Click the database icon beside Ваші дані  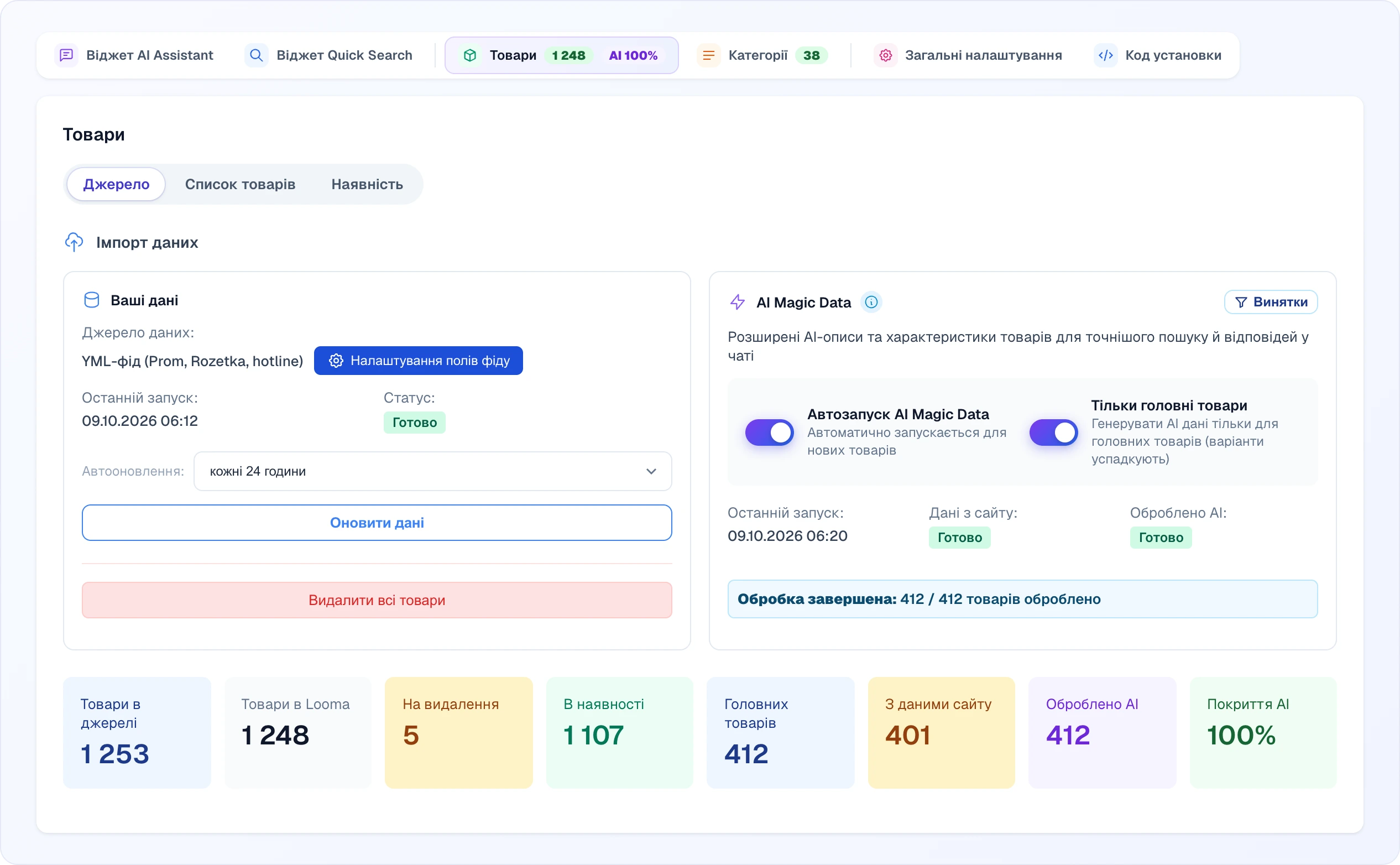pos(91,300)
